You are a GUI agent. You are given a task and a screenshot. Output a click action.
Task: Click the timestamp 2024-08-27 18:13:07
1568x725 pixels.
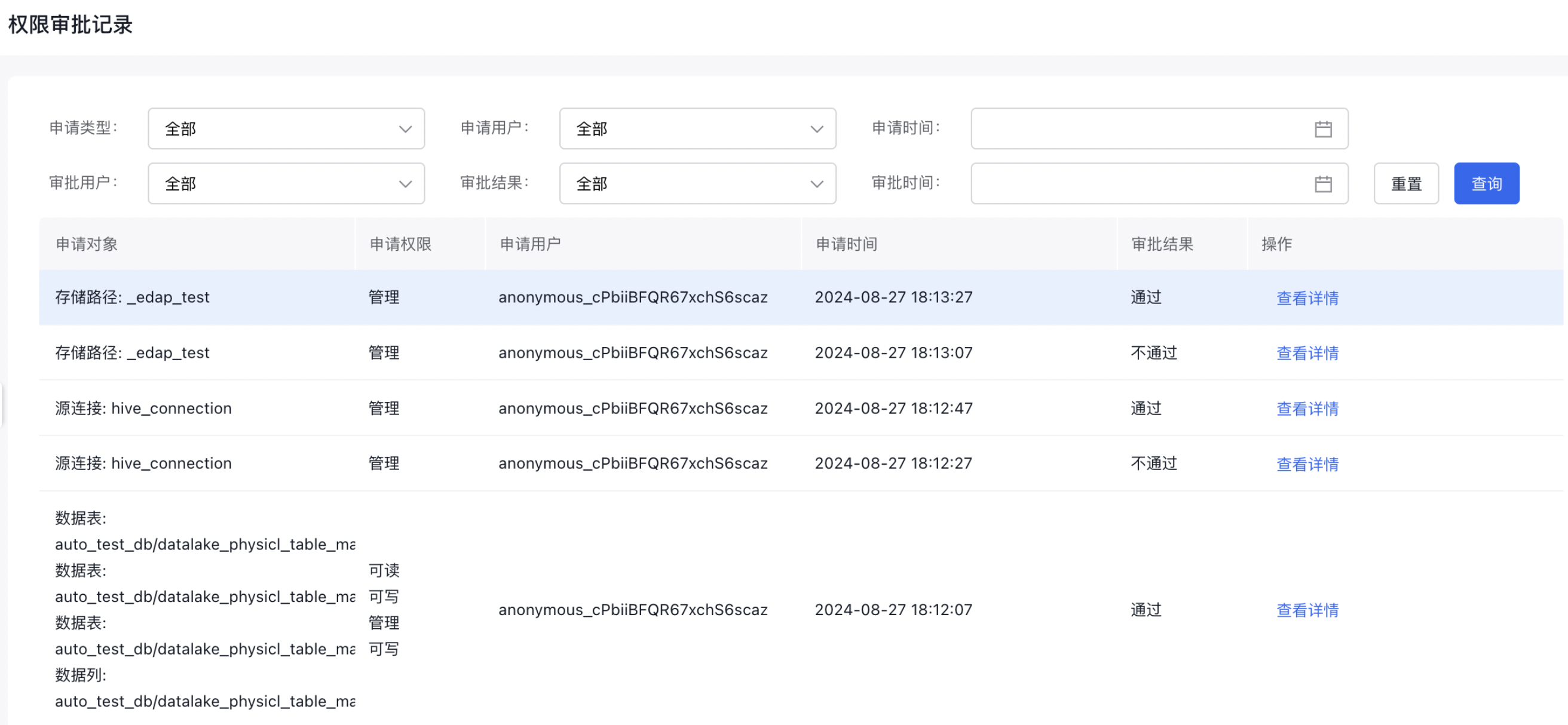(x=893, y=353)
